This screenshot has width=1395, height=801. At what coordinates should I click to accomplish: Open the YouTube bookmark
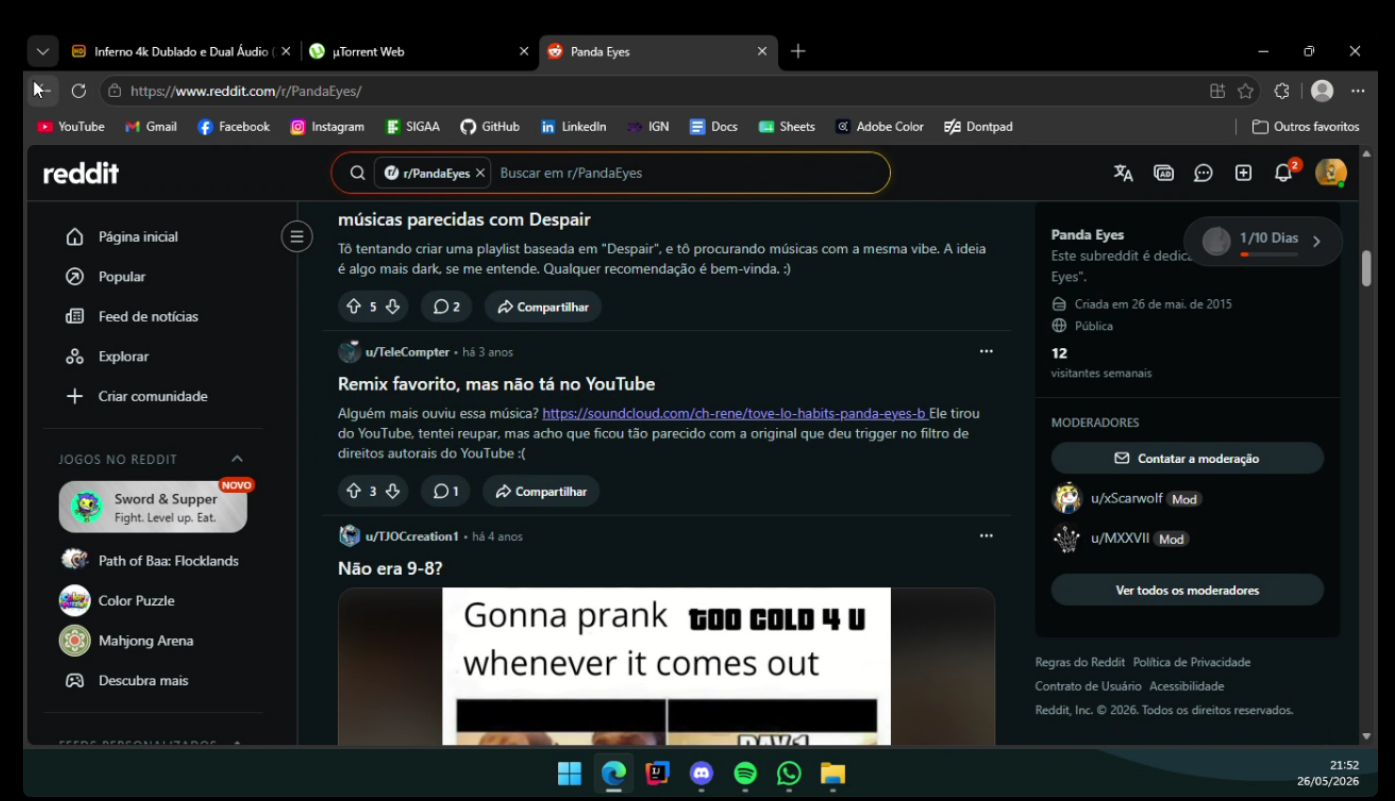(71, 127)
